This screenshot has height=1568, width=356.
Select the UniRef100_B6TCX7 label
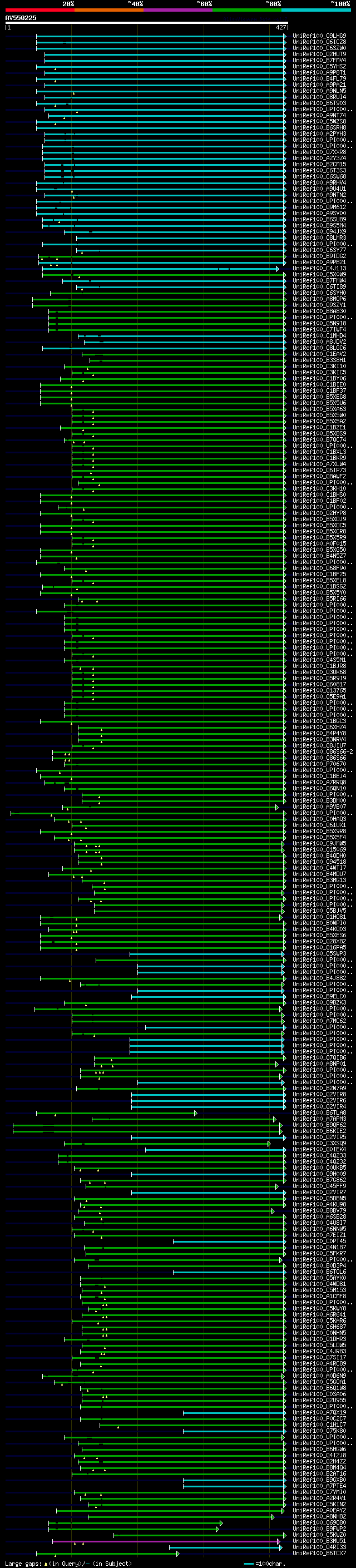pos(319,1554)
